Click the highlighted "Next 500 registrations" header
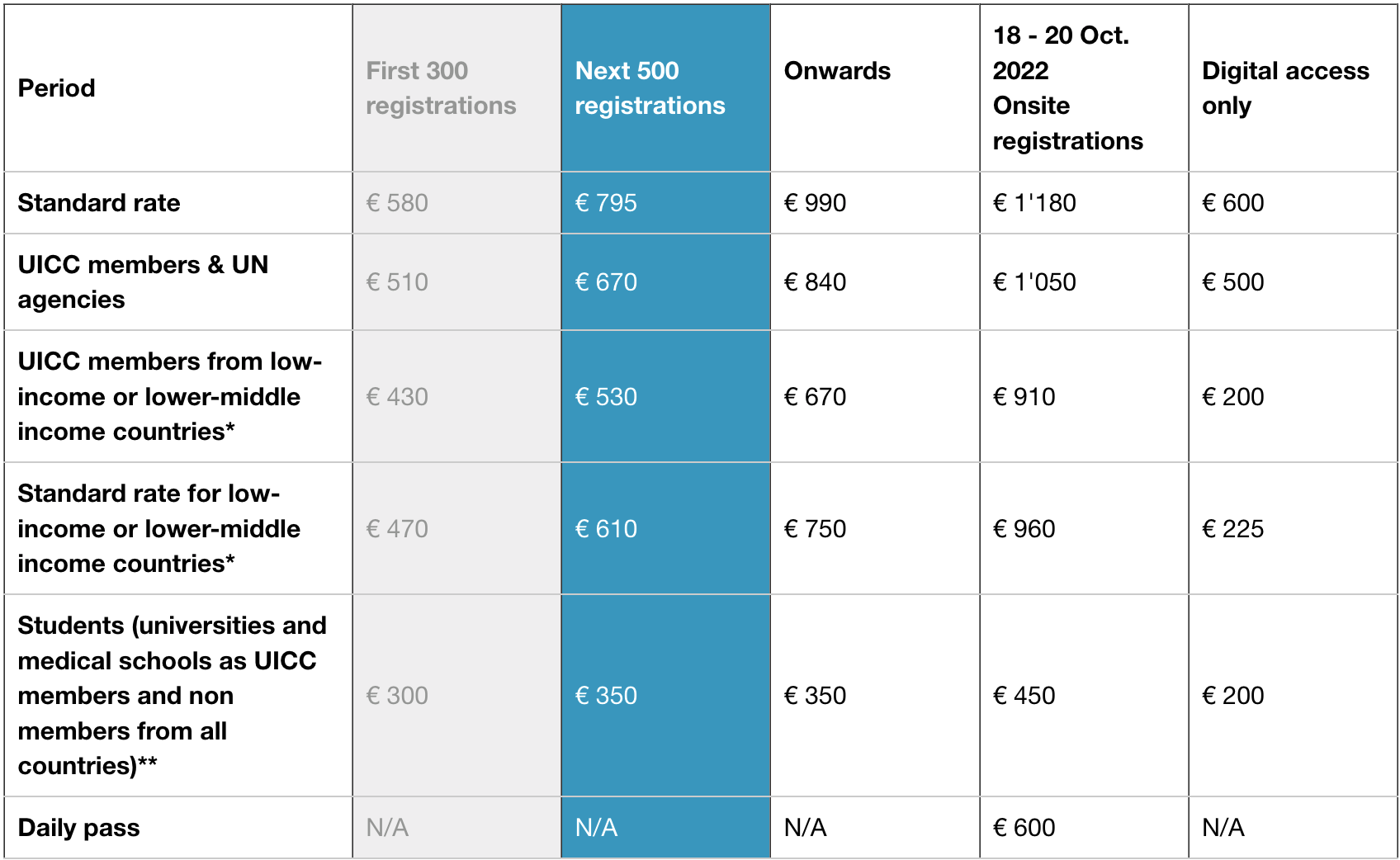 [x=650, y=88]
